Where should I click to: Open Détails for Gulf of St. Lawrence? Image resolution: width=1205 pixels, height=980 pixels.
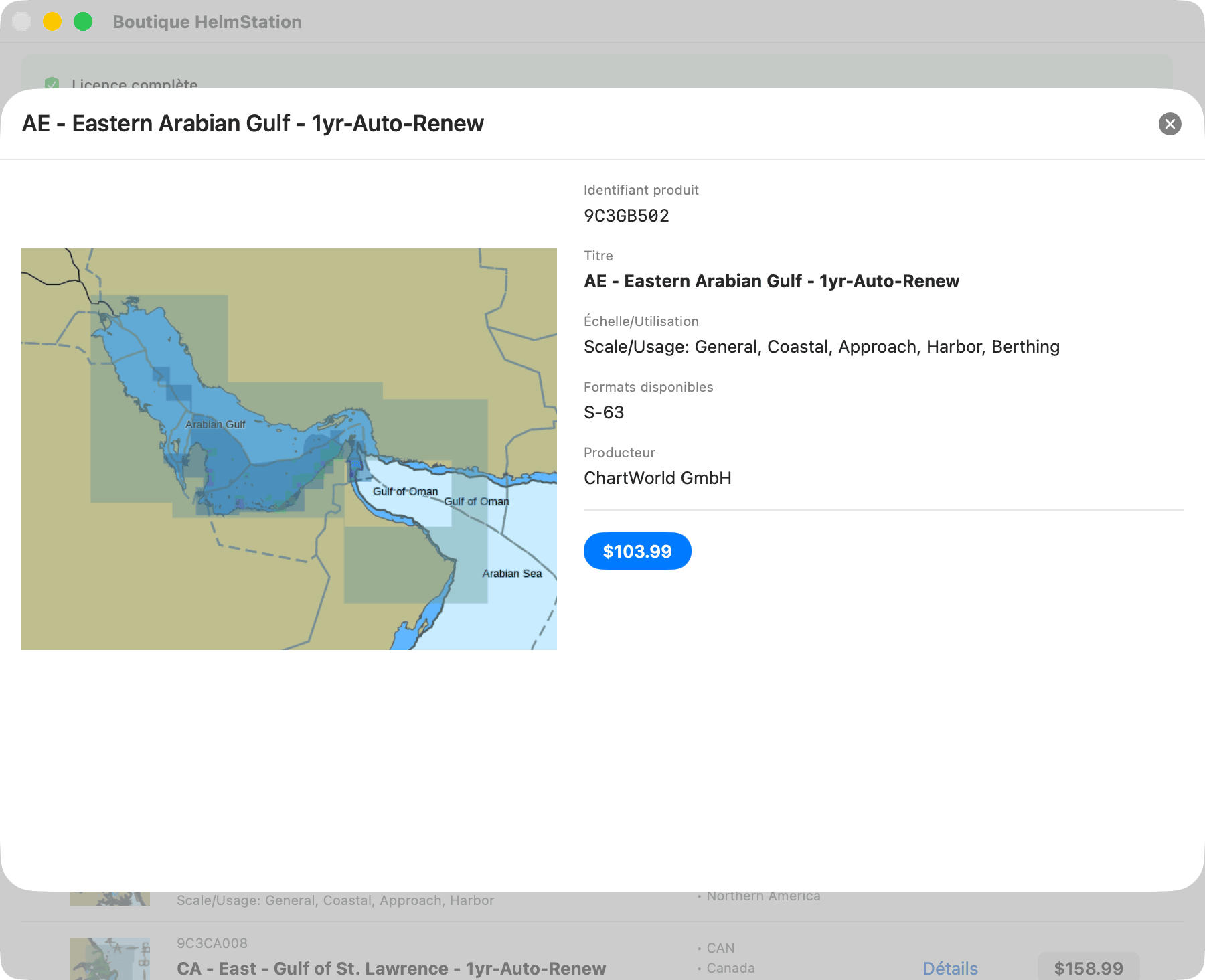click(x=950, y=968)
